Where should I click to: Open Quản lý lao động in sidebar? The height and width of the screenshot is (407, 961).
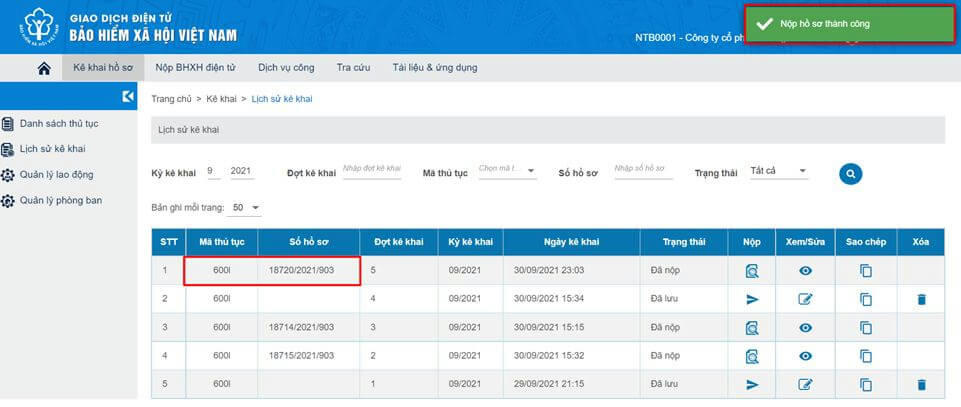[56, 175]
